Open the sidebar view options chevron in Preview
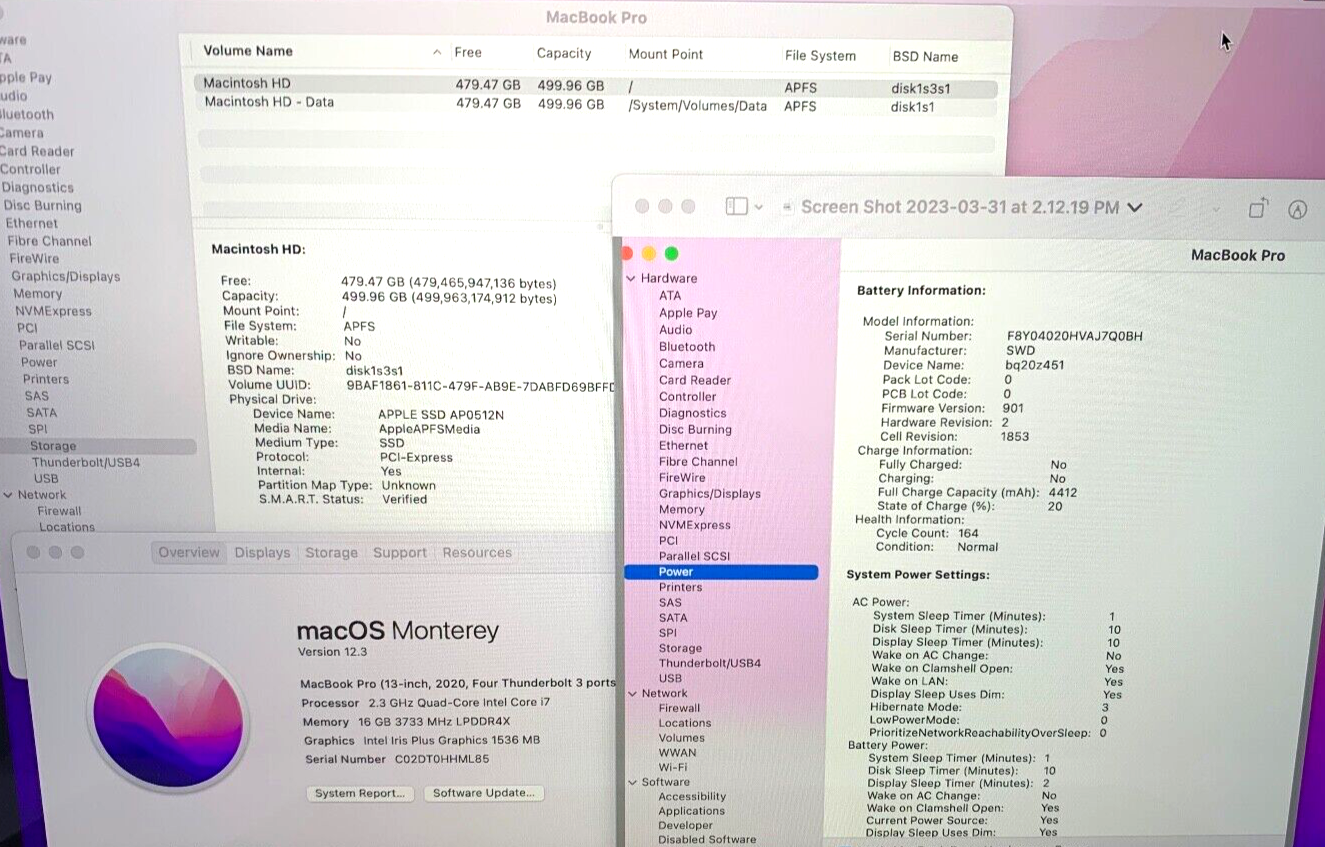The image size is (1325, 847). click(x=758, y=207)
